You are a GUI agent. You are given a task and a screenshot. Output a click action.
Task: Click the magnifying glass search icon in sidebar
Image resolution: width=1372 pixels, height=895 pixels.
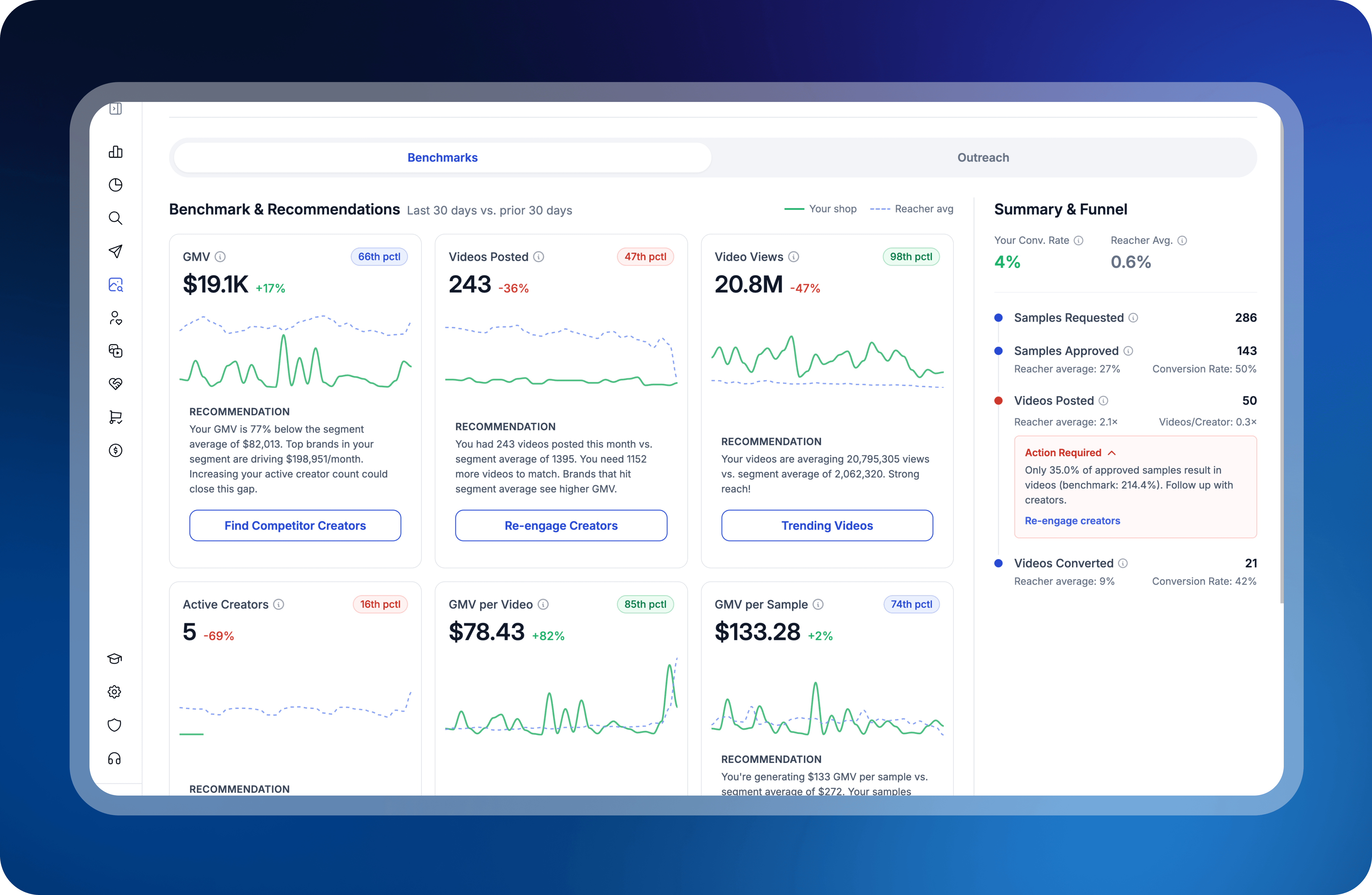click(115, 218)
